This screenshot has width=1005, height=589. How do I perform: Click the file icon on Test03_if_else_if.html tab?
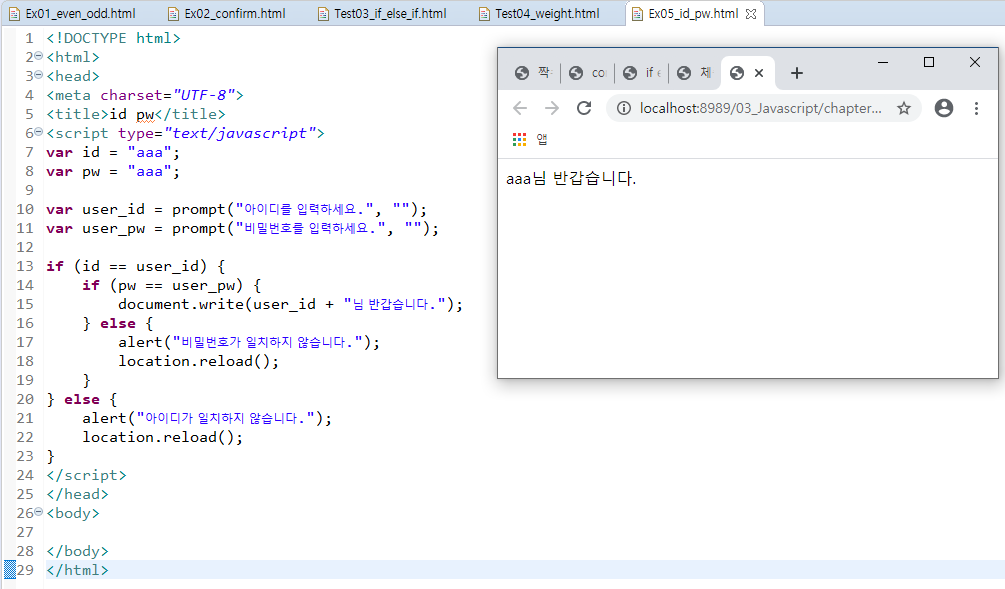coord(324,14)
